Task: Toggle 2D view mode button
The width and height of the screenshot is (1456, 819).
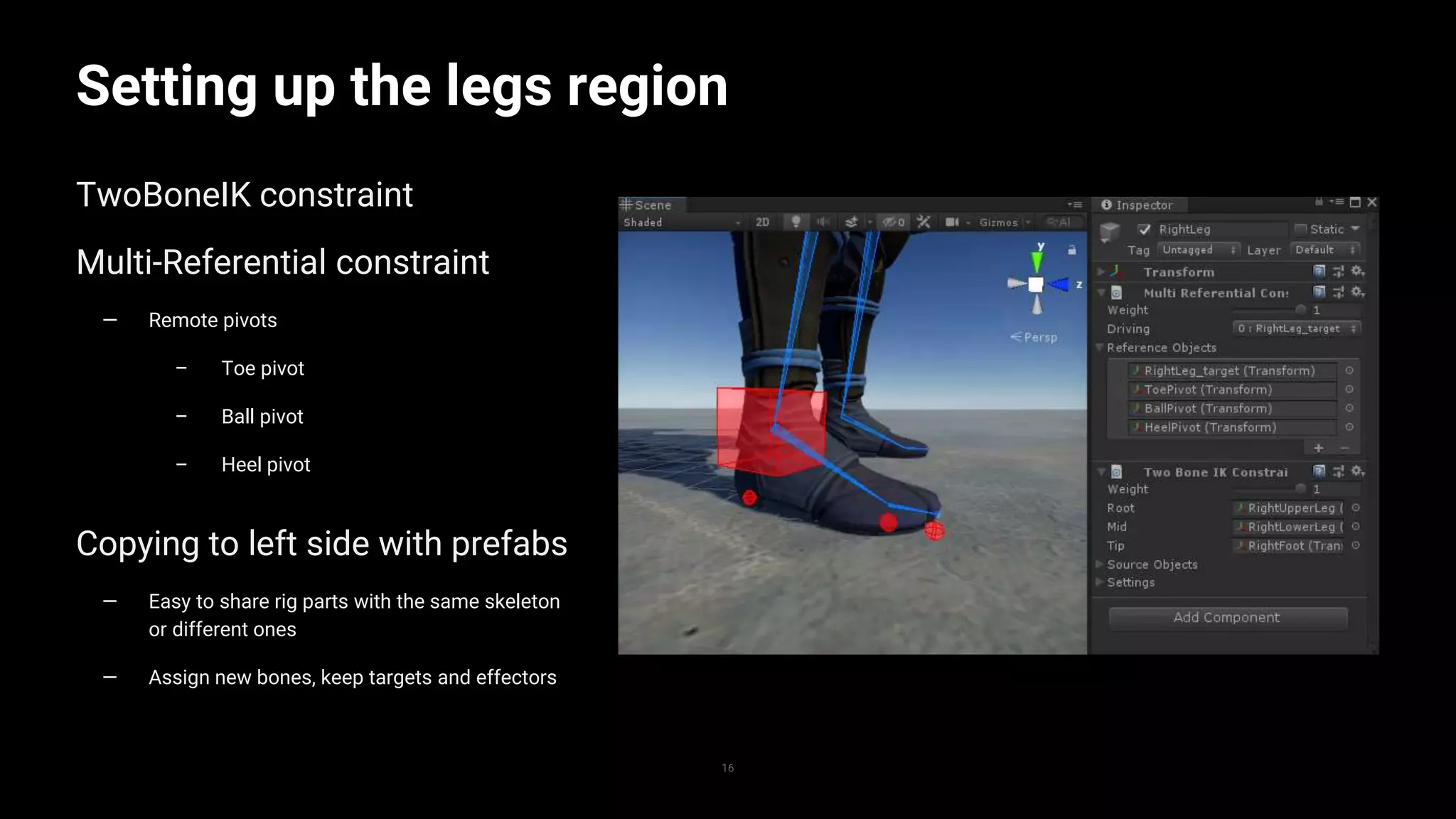Action: click(x=762, y=222)
